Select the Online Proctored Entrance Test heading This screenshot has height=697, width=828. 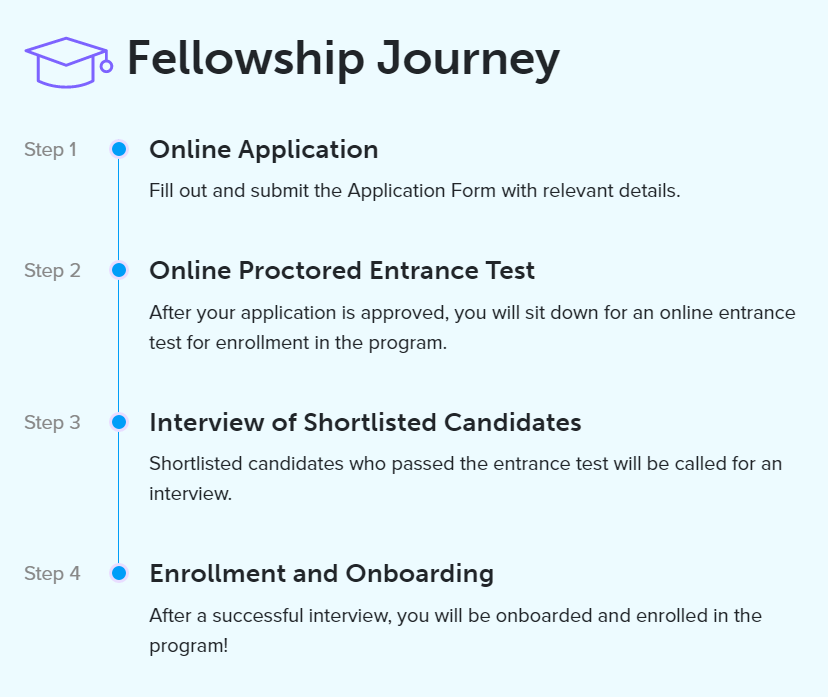[342, 270]
